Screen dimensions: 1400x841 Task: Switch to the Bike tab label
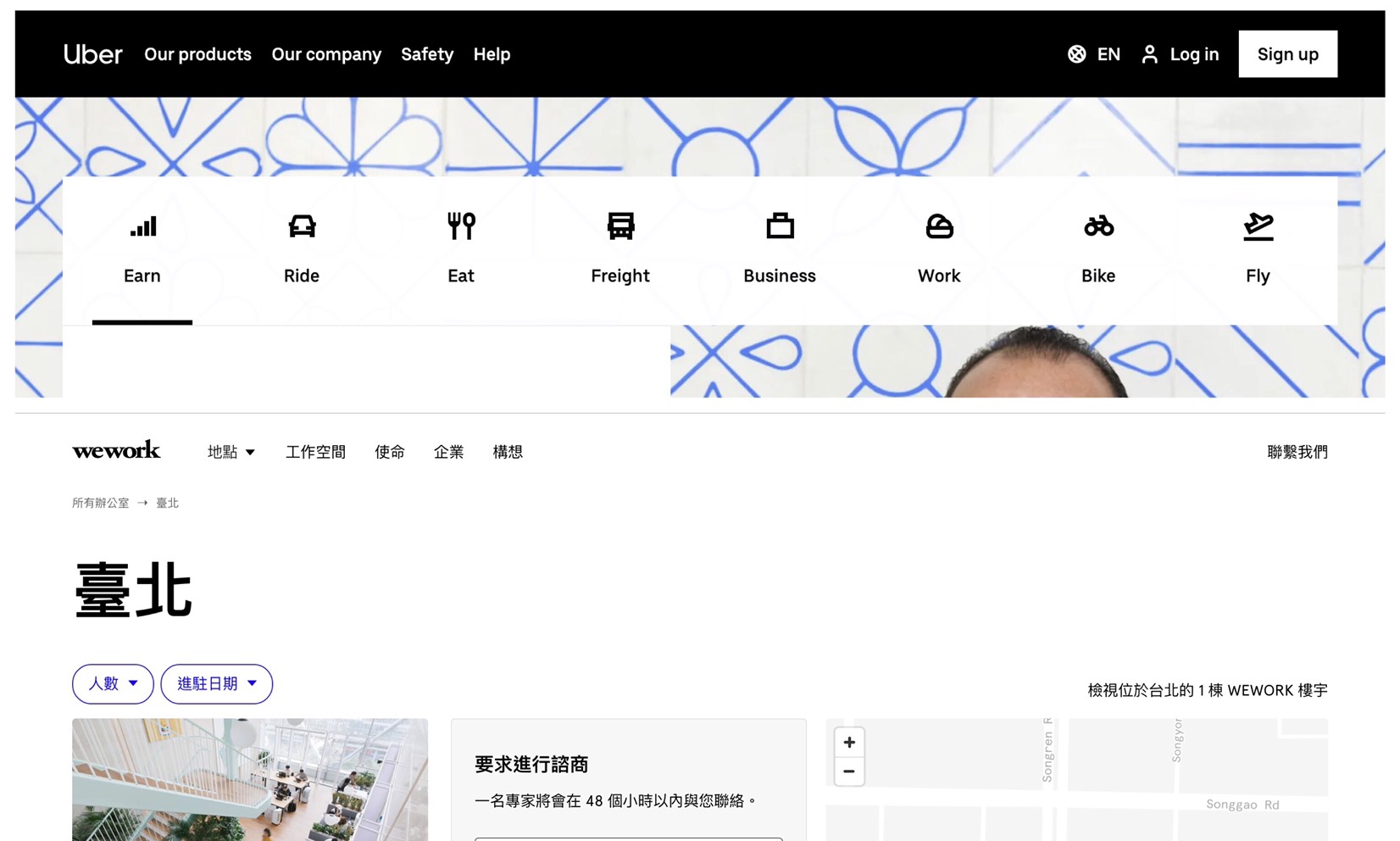point(1098,276)
